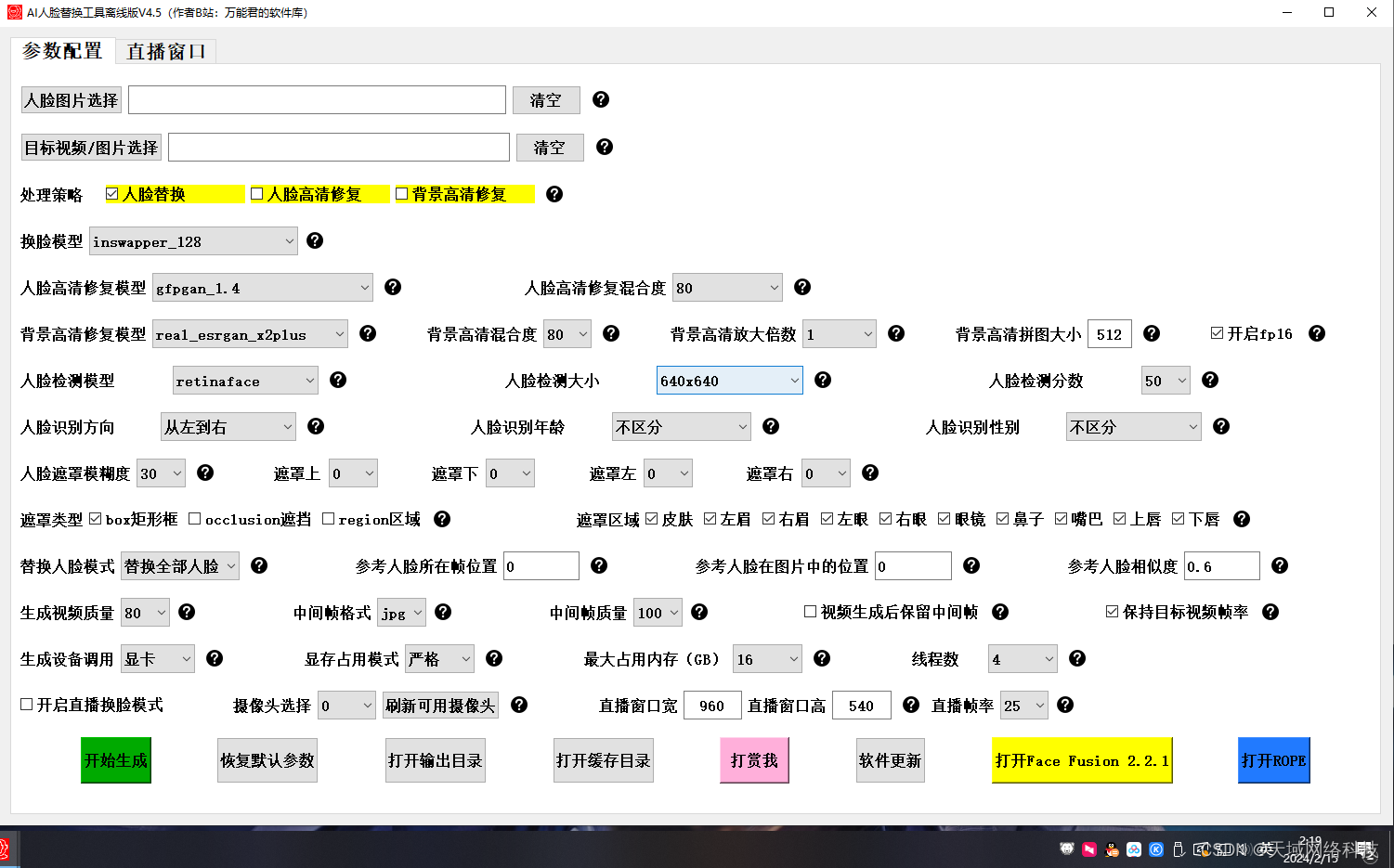Click the help icon beside 目标视频/图片选择 row
Viewport: 1394px width, 868px height.
point(605,147)
